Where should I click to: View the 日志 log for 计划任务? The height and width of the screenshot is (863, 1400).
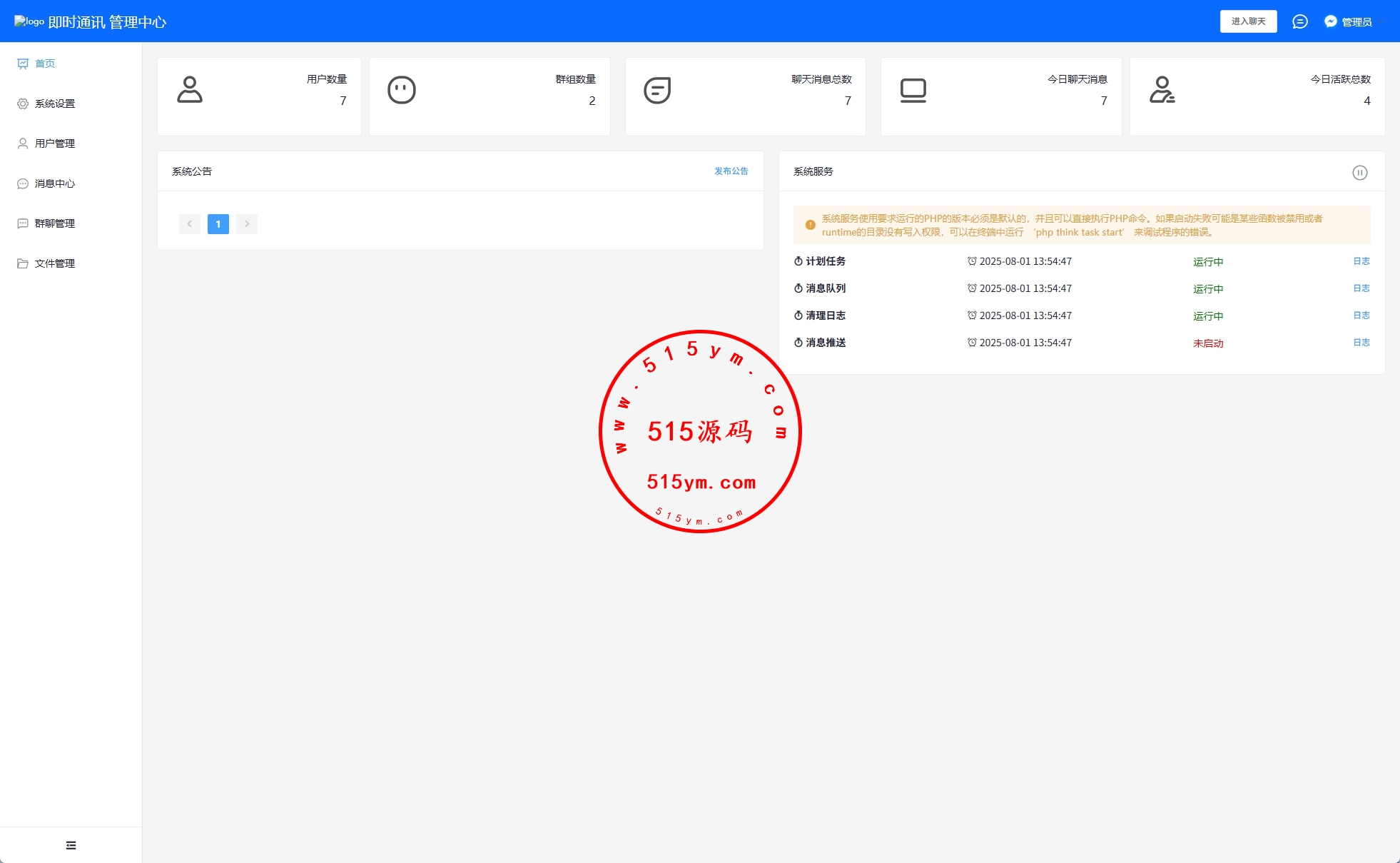[1361, 261]
